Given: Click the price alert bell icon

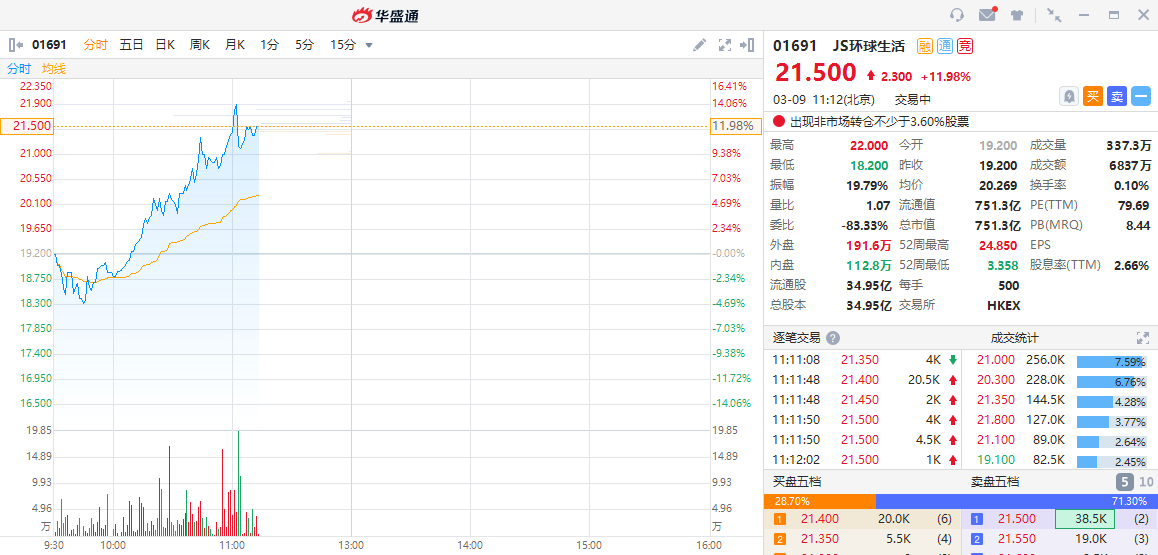Looking at the screenshot, I should pyautogui.click(x=1069, y=96).
